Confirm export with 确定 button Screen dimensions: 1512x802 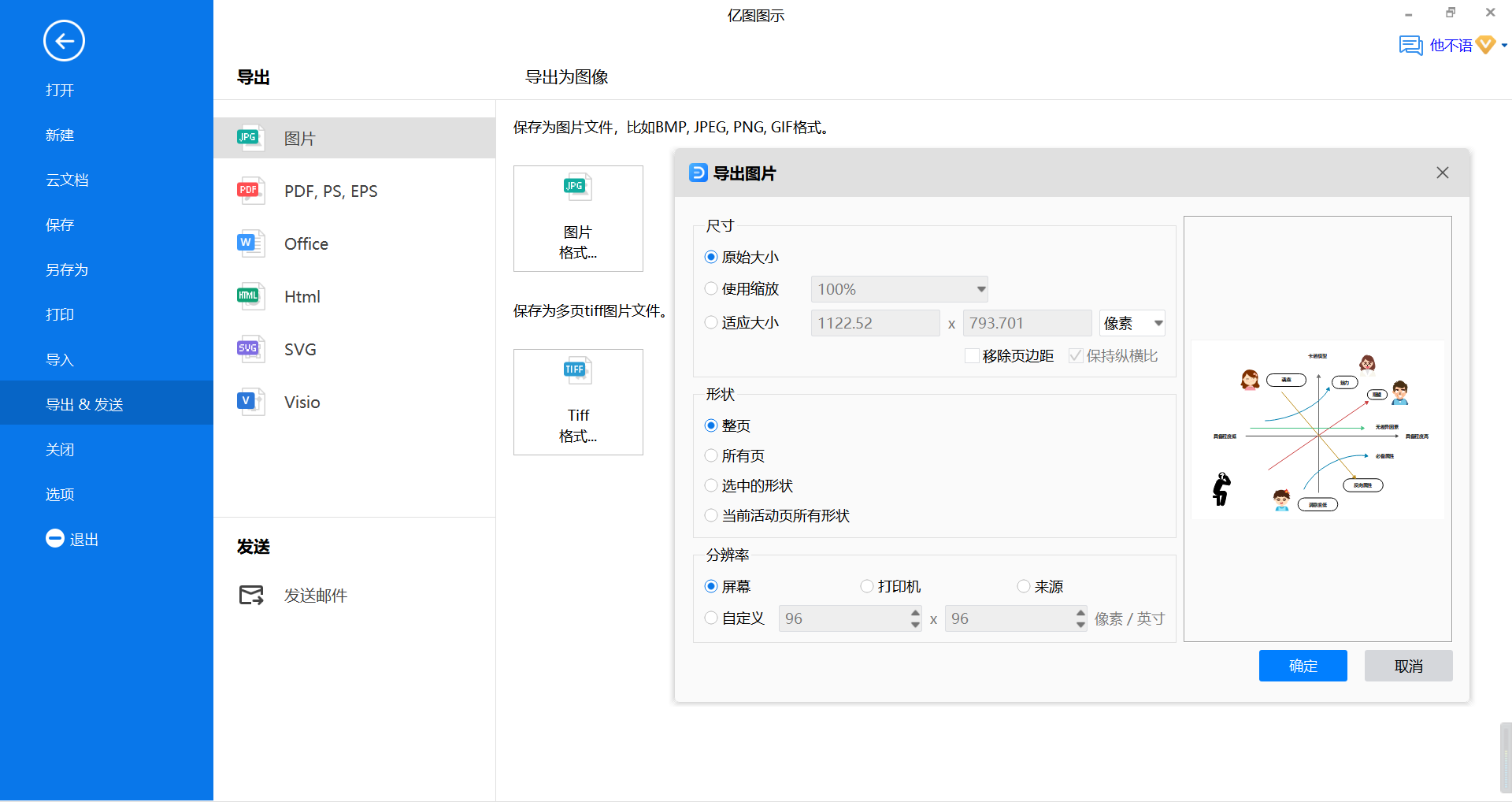(x=1303, y=666)
